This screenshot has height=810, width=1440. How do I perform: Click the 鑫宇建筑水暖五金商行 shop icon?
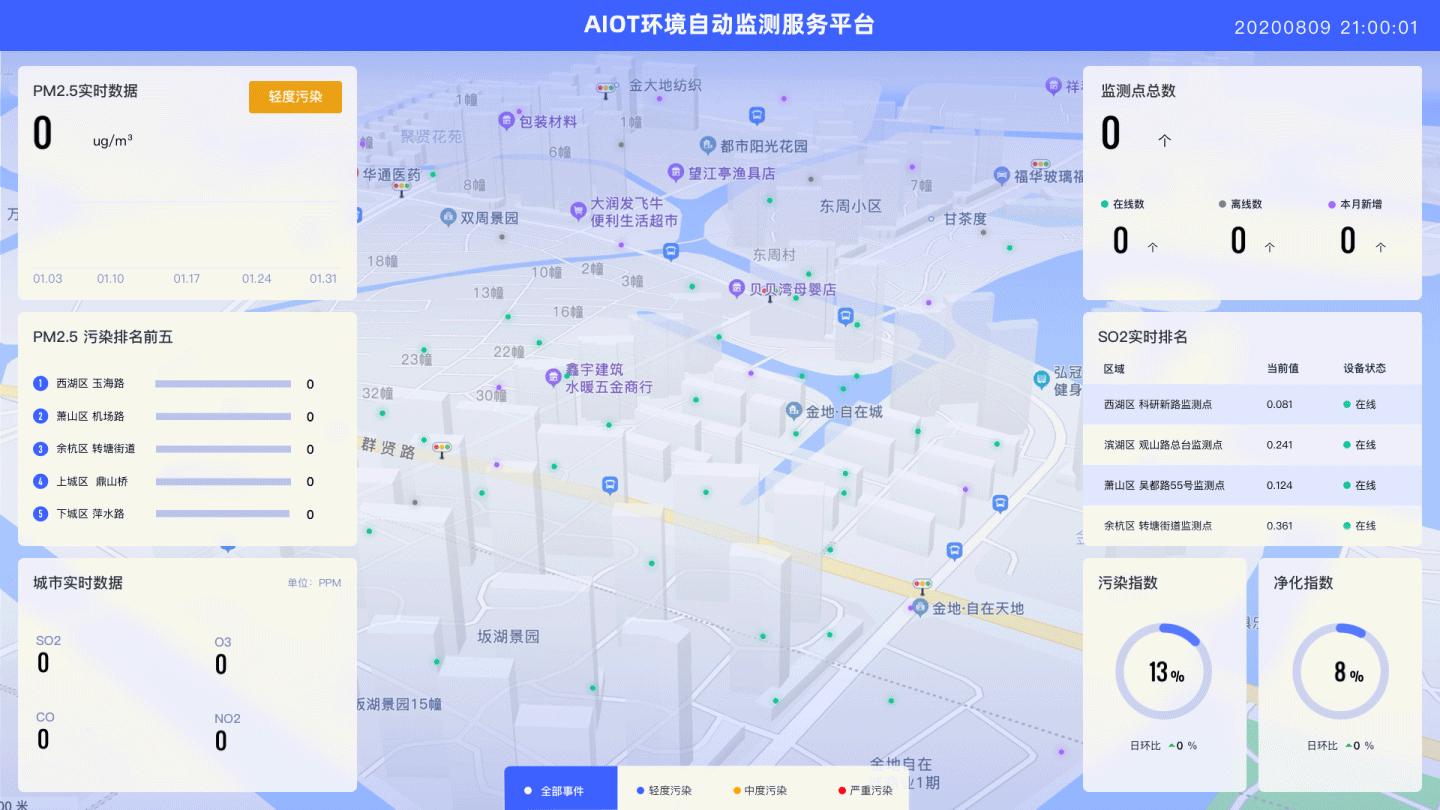tap(553, 377)
